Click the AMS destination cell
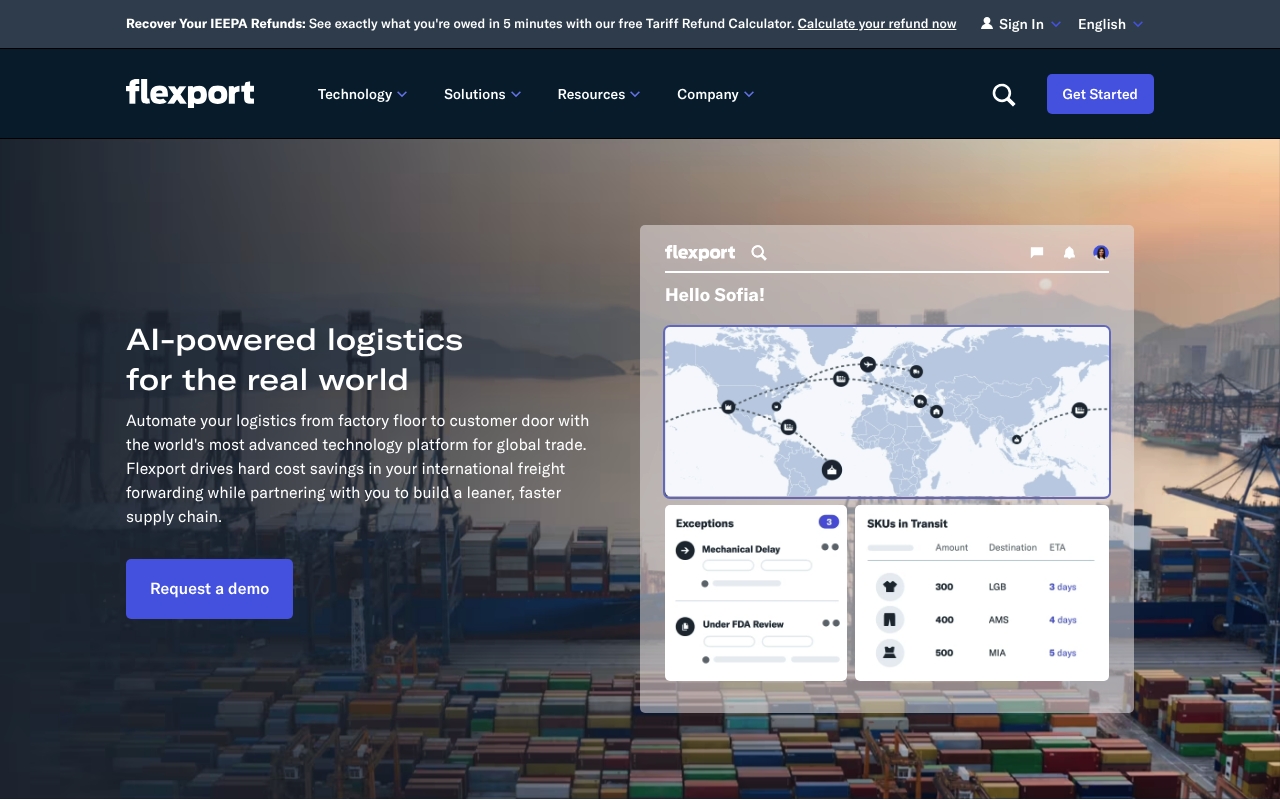The width and height of the screenshot is (1280, 800). pyautogui.click(x=999, y=620)
